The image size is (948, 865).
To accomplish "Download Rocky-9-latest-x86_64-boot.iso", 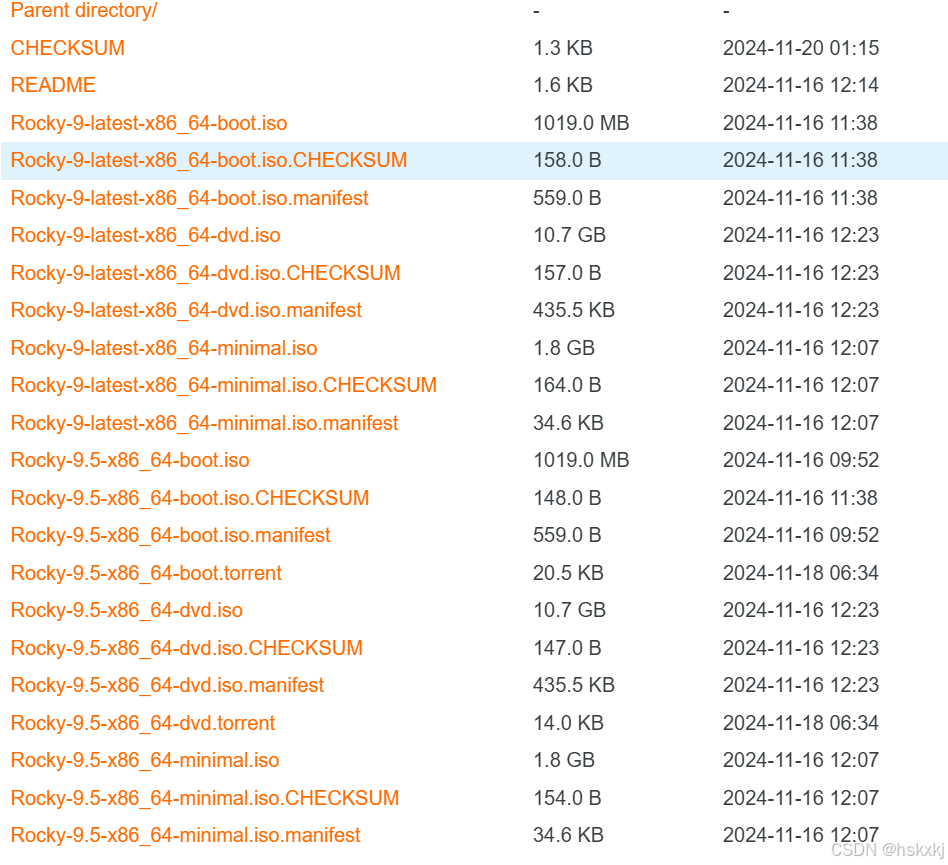I will (147, 123).
